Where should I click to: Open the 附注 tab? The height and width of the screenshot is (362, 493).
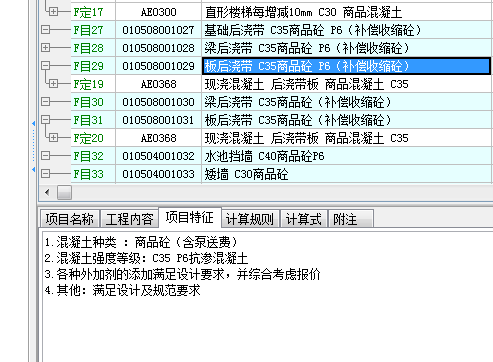pyautogui.click(x=351, y=219)
